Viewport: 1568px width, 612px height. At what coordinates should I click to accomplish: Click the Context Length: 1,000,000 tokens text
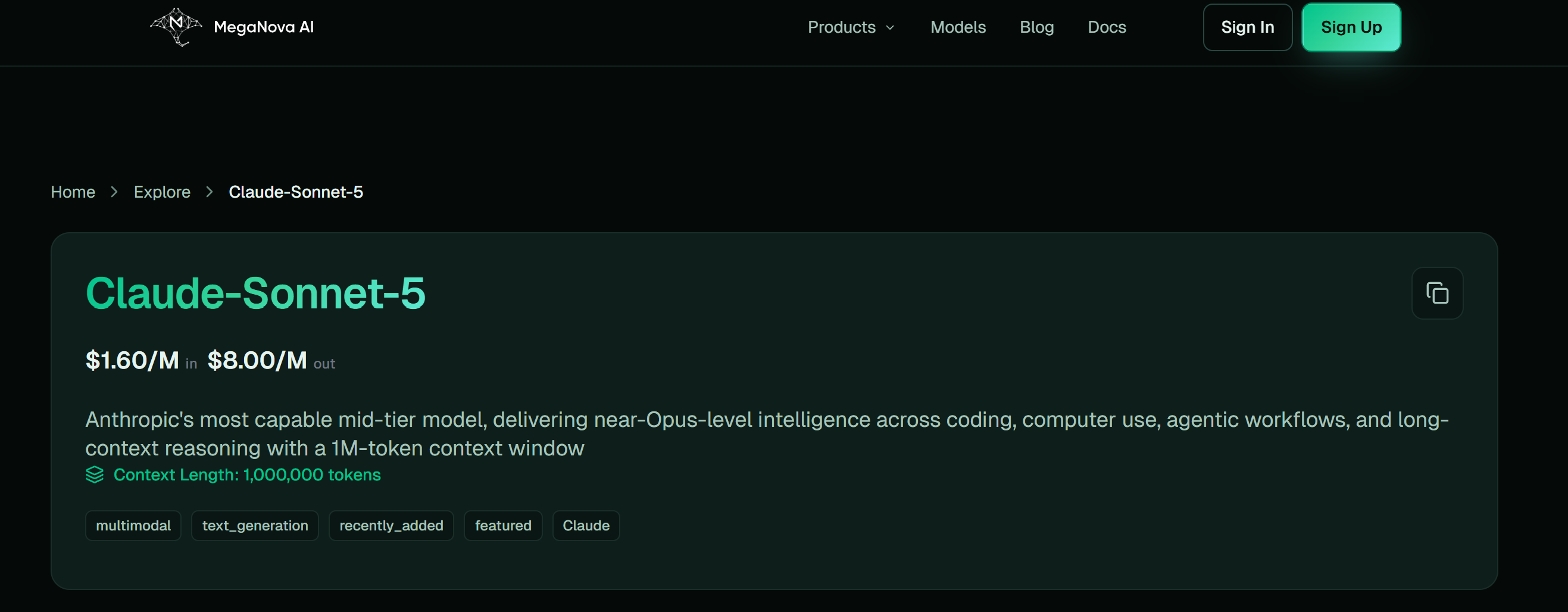click(x=247, y=474)
